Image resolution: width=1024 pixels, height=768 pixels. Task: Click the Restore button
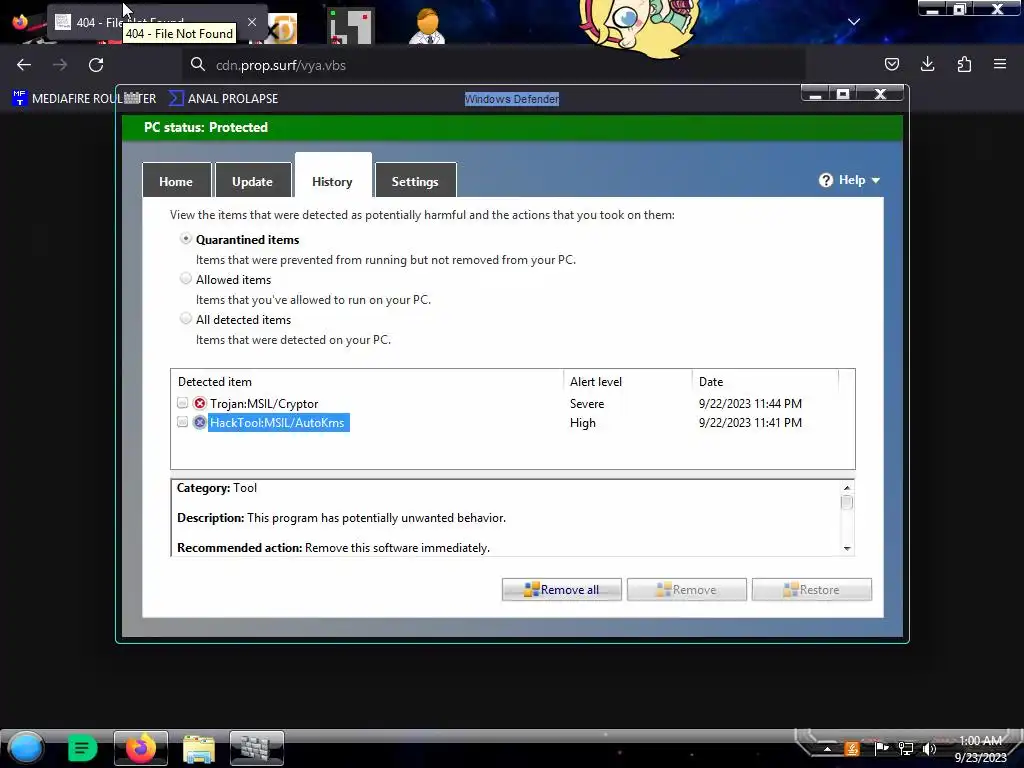[x=812, y=590]
